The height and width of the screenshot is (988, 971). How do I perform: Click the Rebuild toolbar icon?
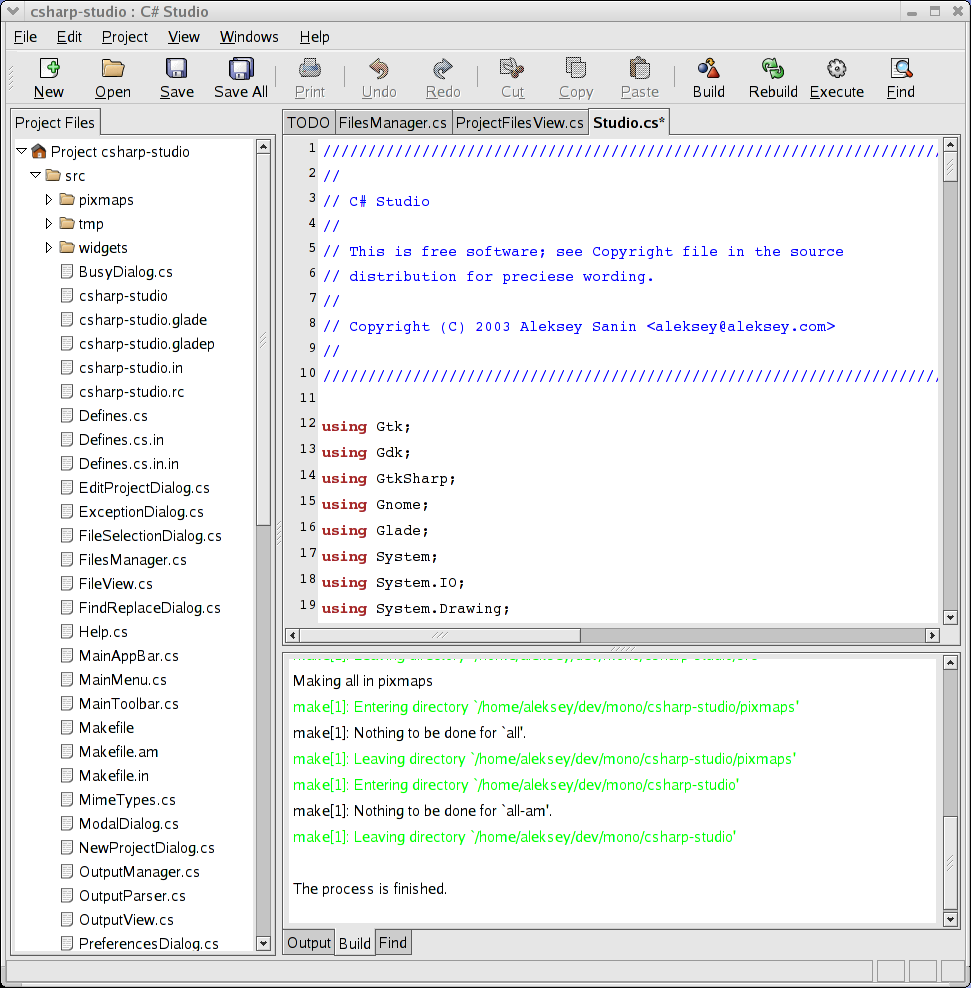click(771, 78)
